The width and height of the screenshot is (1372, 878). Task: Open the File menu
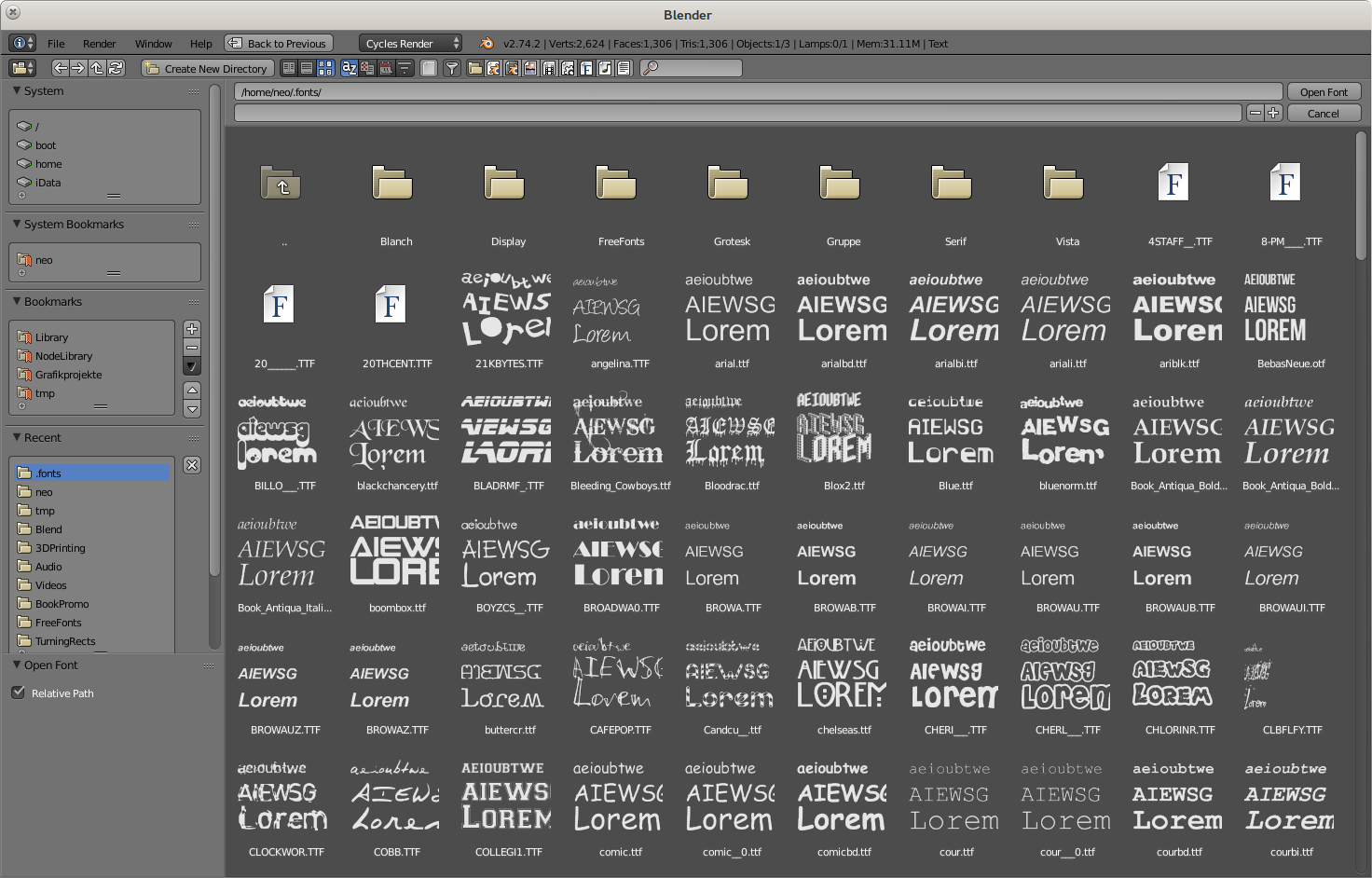pos(56,44)
